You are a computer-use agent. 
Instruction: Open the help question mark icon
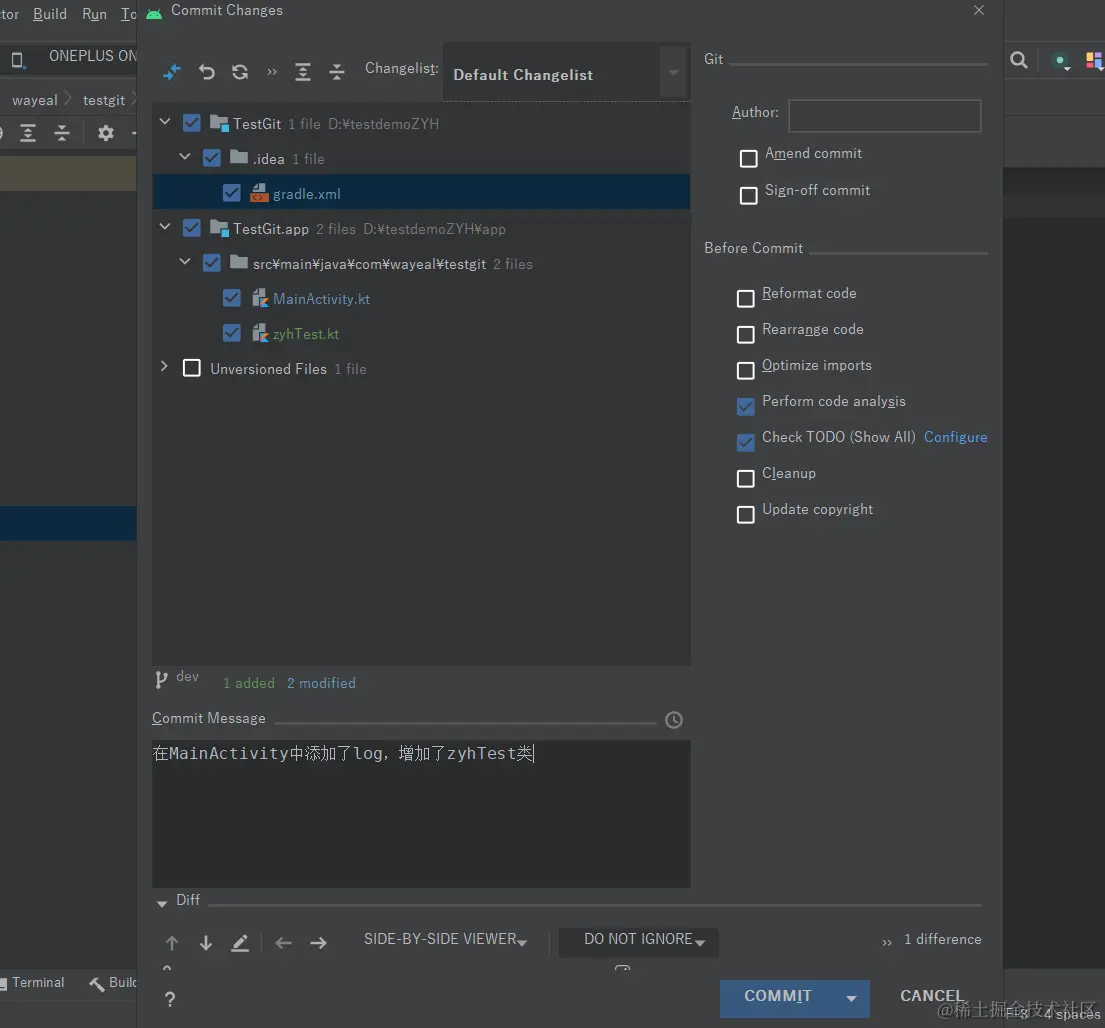tap(170, 998)
